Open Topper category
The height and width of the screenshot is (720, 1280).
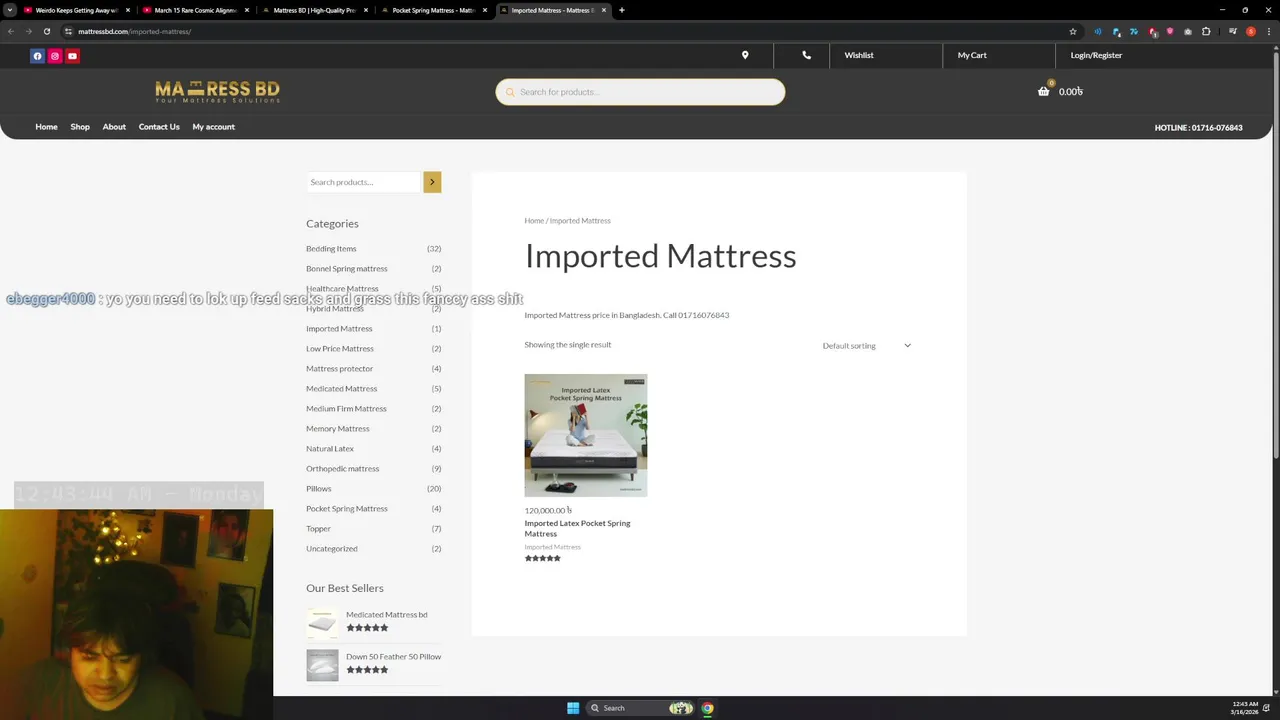tap(318, 528)
